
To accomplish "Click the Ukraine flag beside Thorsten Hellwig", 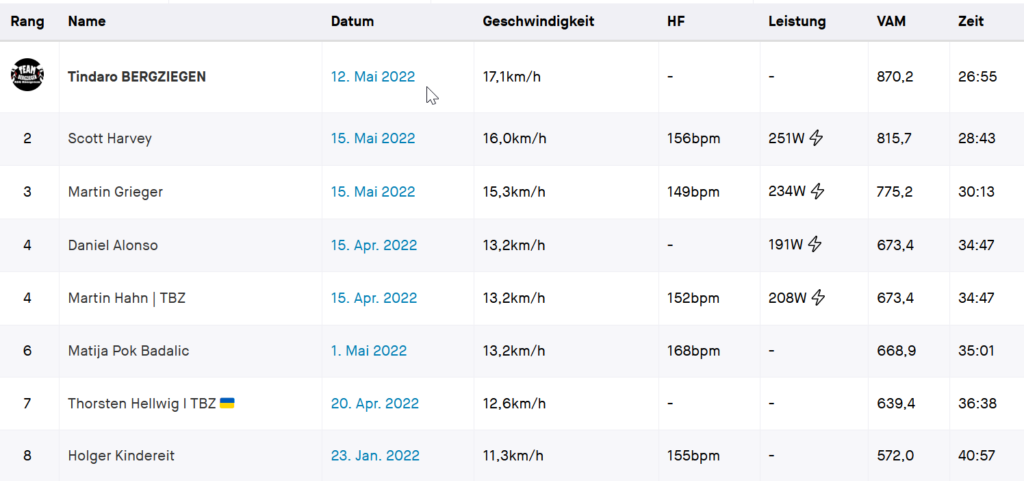I will [227, 403].
